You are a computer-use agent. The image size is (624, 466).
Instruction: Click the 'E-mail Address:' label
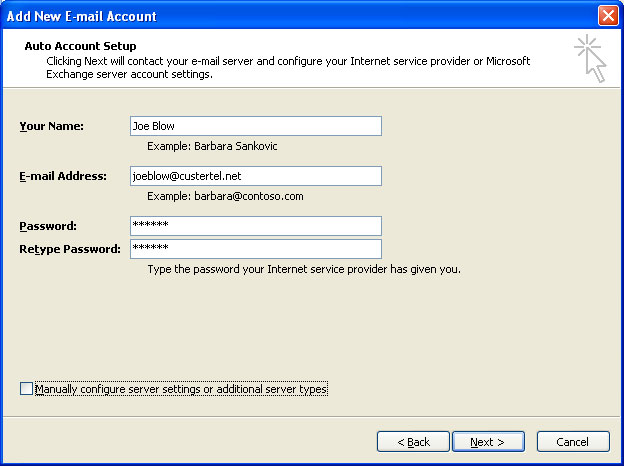pyautogui.click(x=63, y=176)
